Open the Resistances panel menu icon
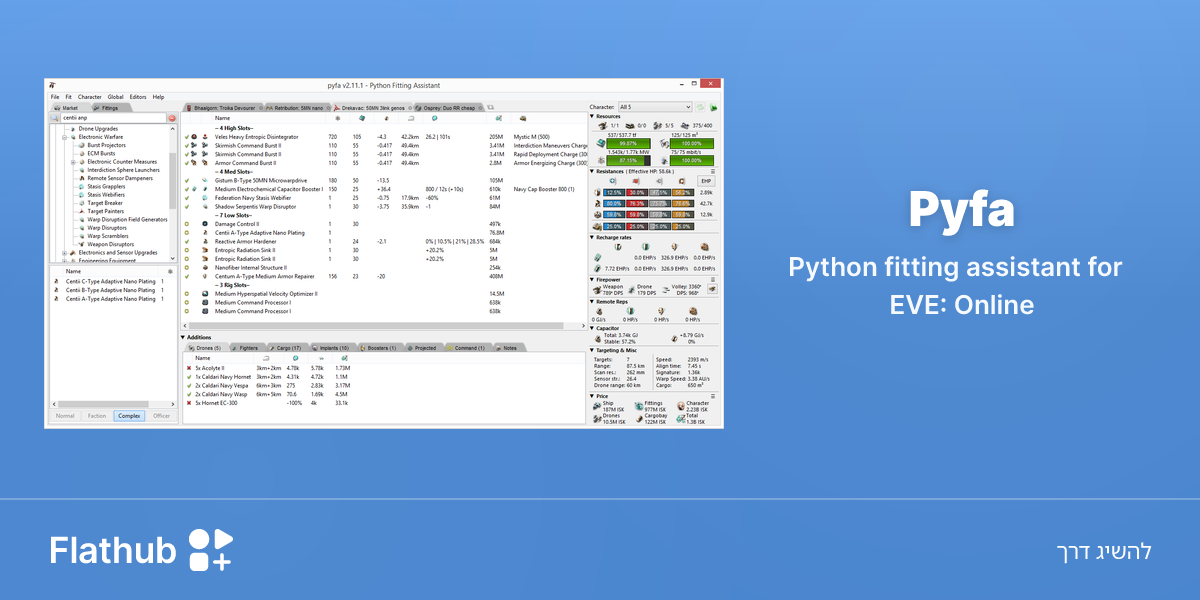The width and height of the screenshot is (1200, 600). pyautogui.click(x=713, y=172)
